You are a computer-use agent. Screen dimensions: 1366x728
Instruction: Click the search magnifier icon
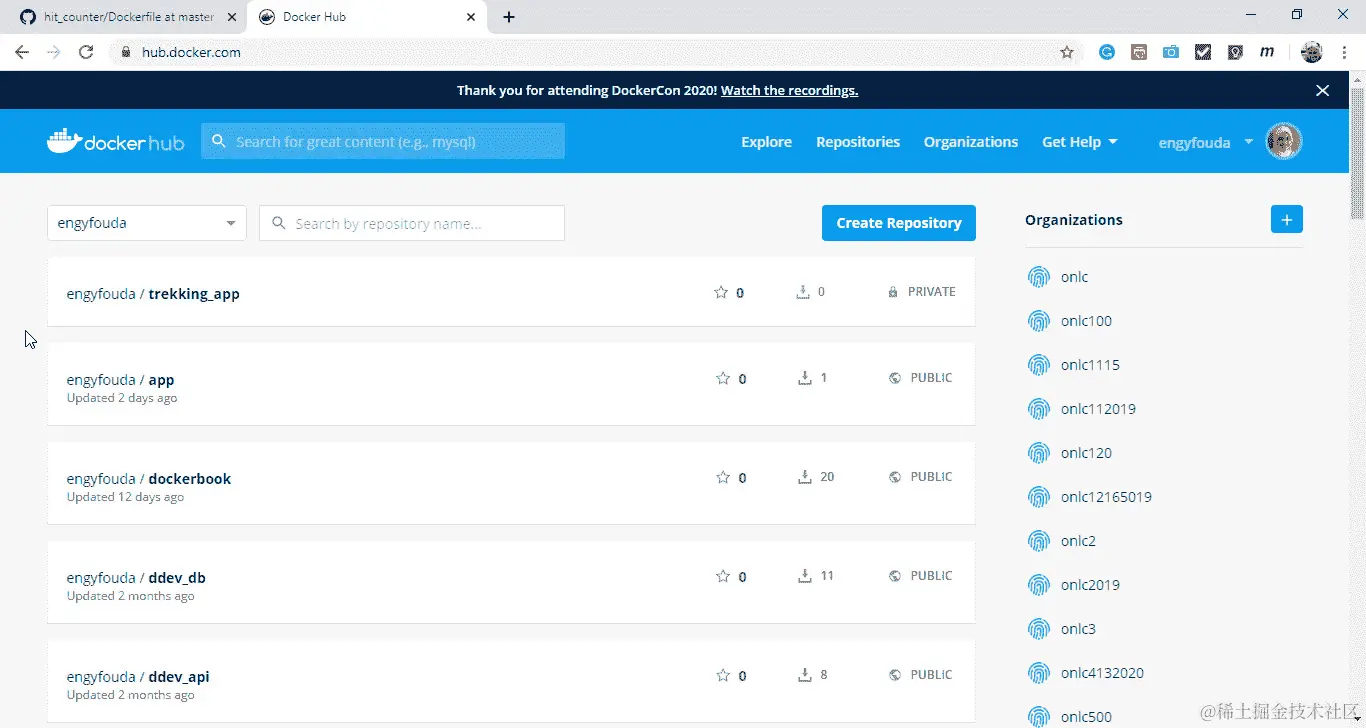click(219, 141)
